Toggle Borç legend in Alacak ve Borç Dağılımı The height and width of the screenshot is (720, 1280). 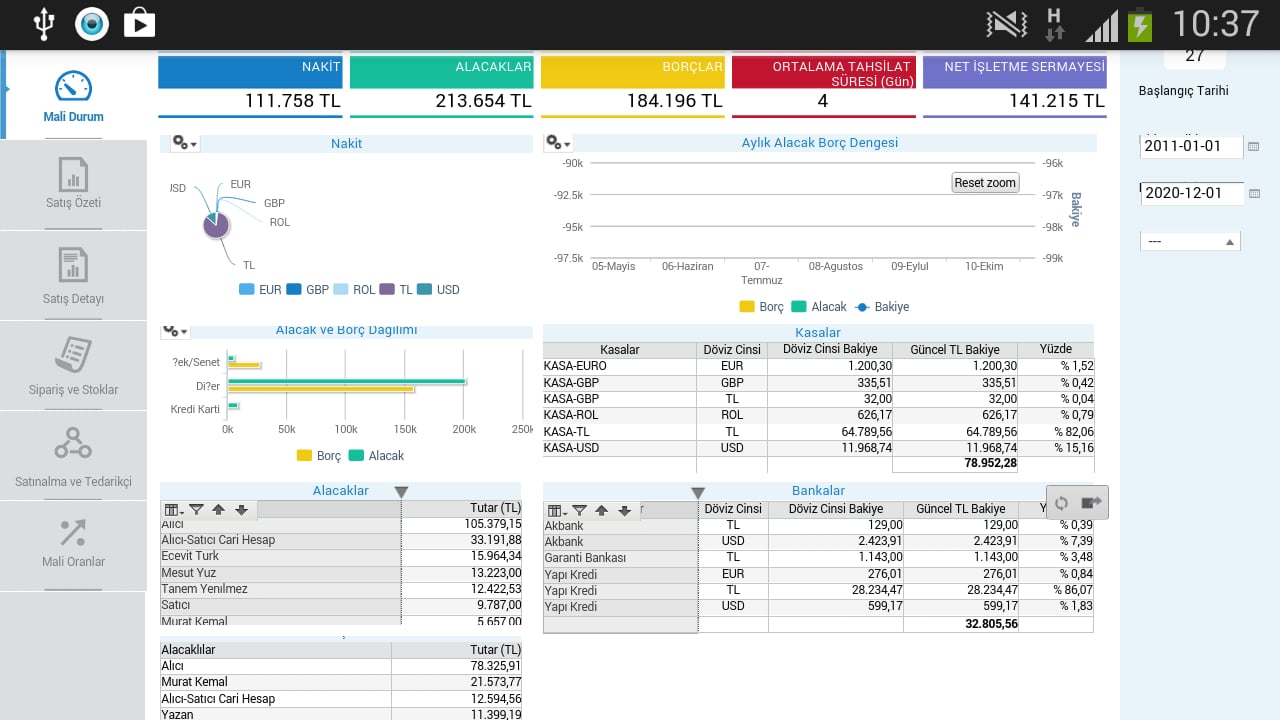(x=319, y=456)
